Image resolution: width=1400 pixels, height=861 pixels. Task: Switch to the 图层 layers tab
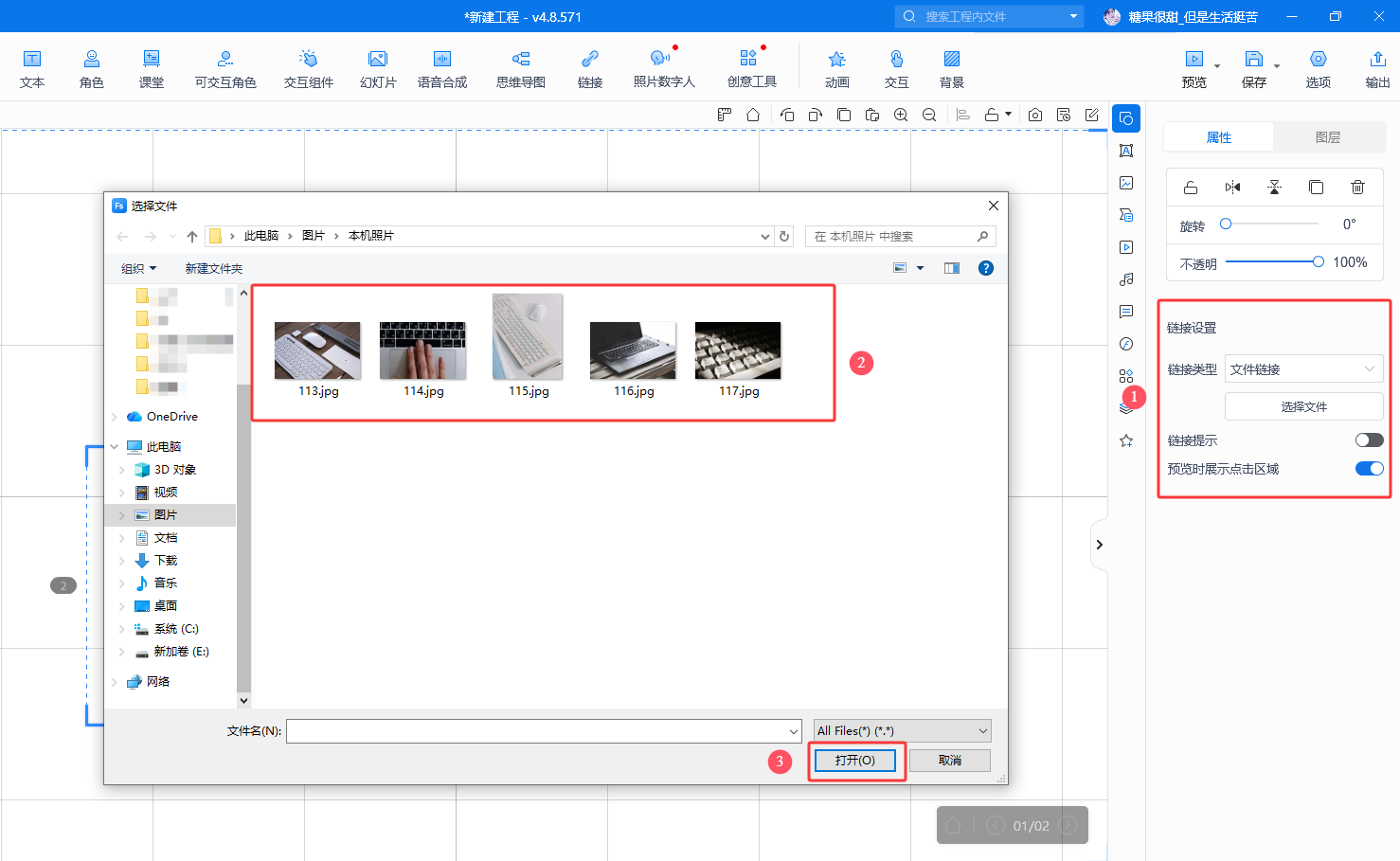click(1327, 137)
